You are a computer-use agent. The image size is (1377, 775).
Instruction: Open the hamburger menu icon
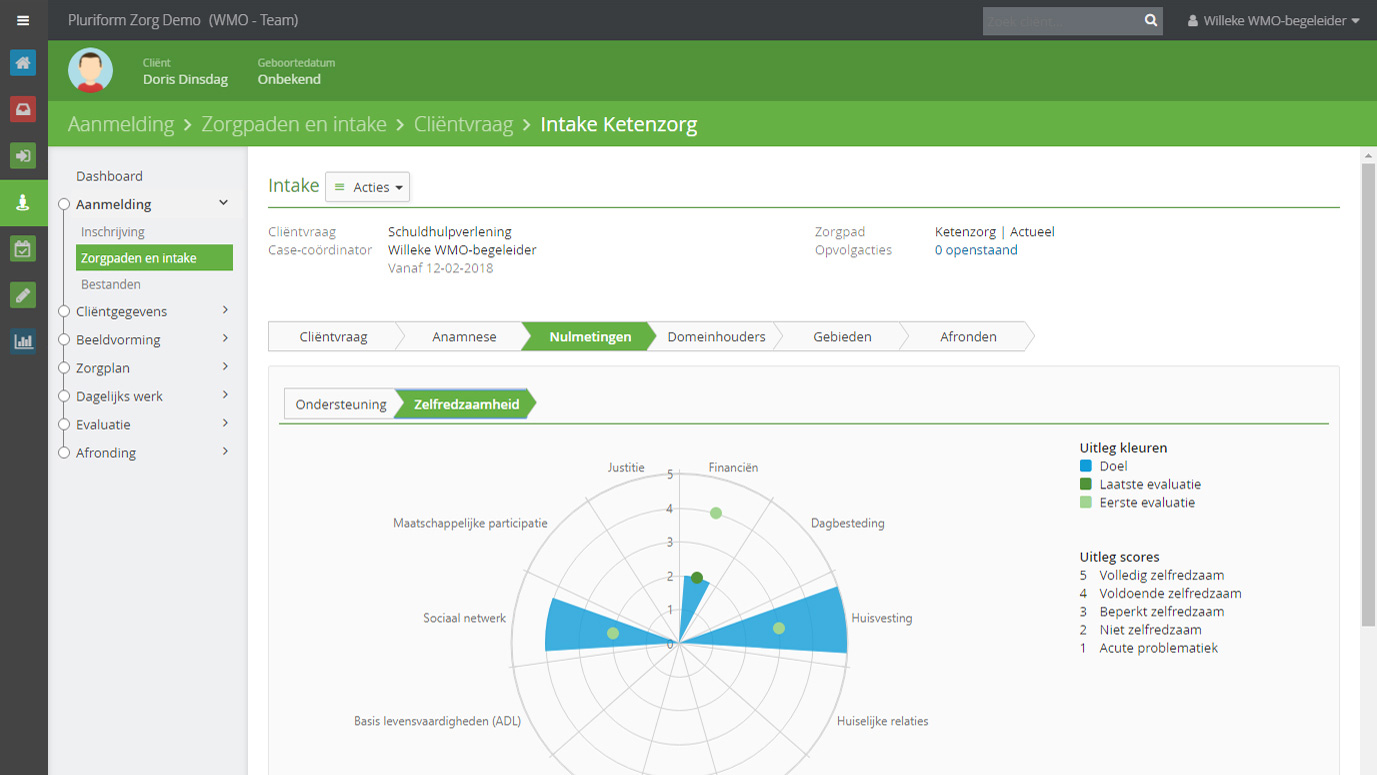tap(23, 20)
